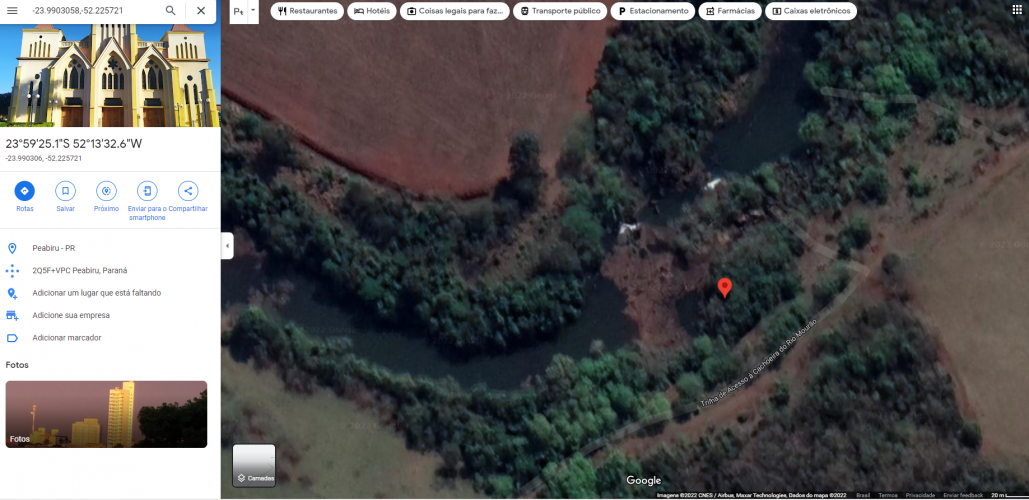Click the magnifier search icon
The width and height of the screenshot is (1029, 500).
171,10
